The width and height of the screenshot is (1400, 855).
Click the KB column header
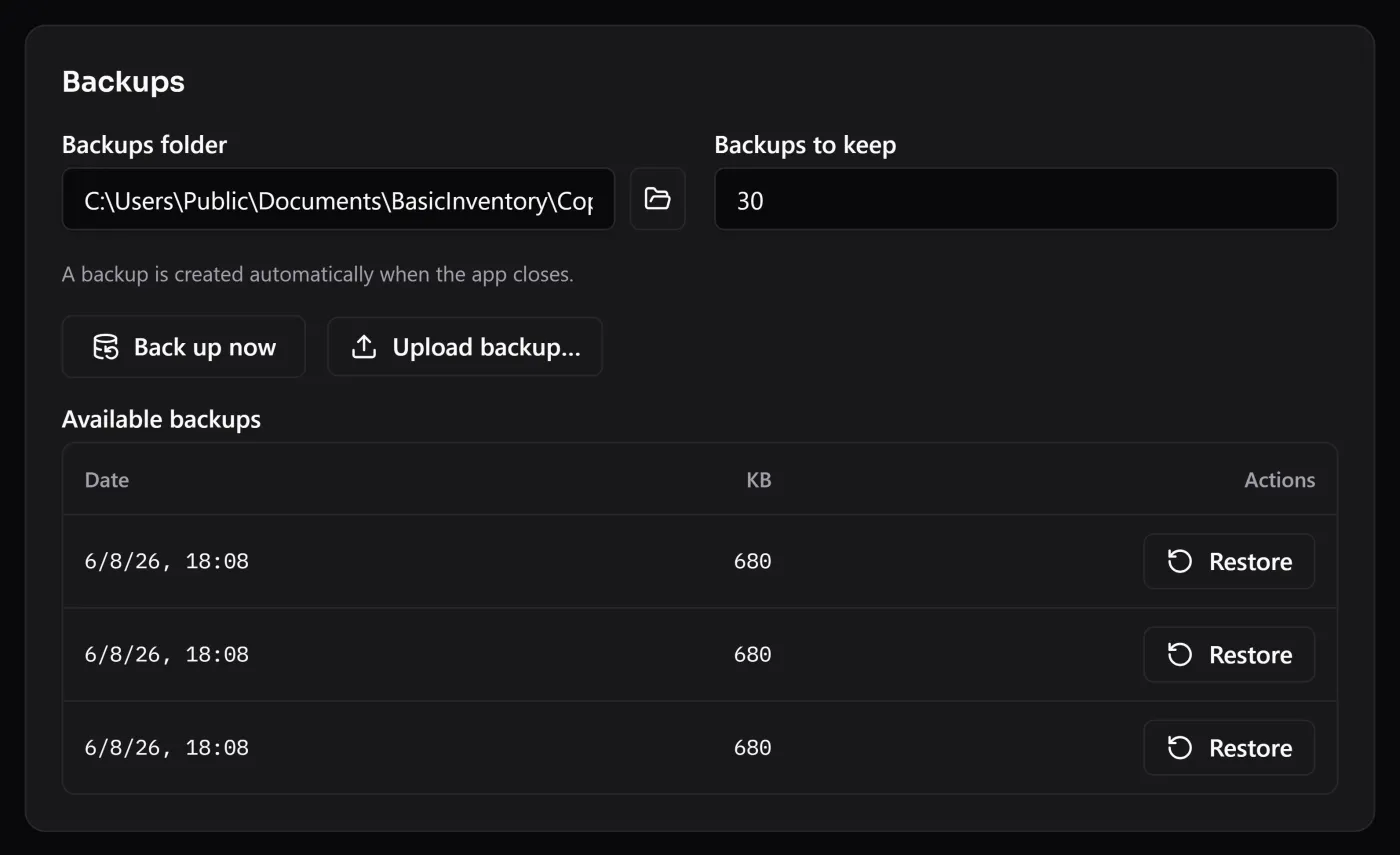[x=759, y=480]
